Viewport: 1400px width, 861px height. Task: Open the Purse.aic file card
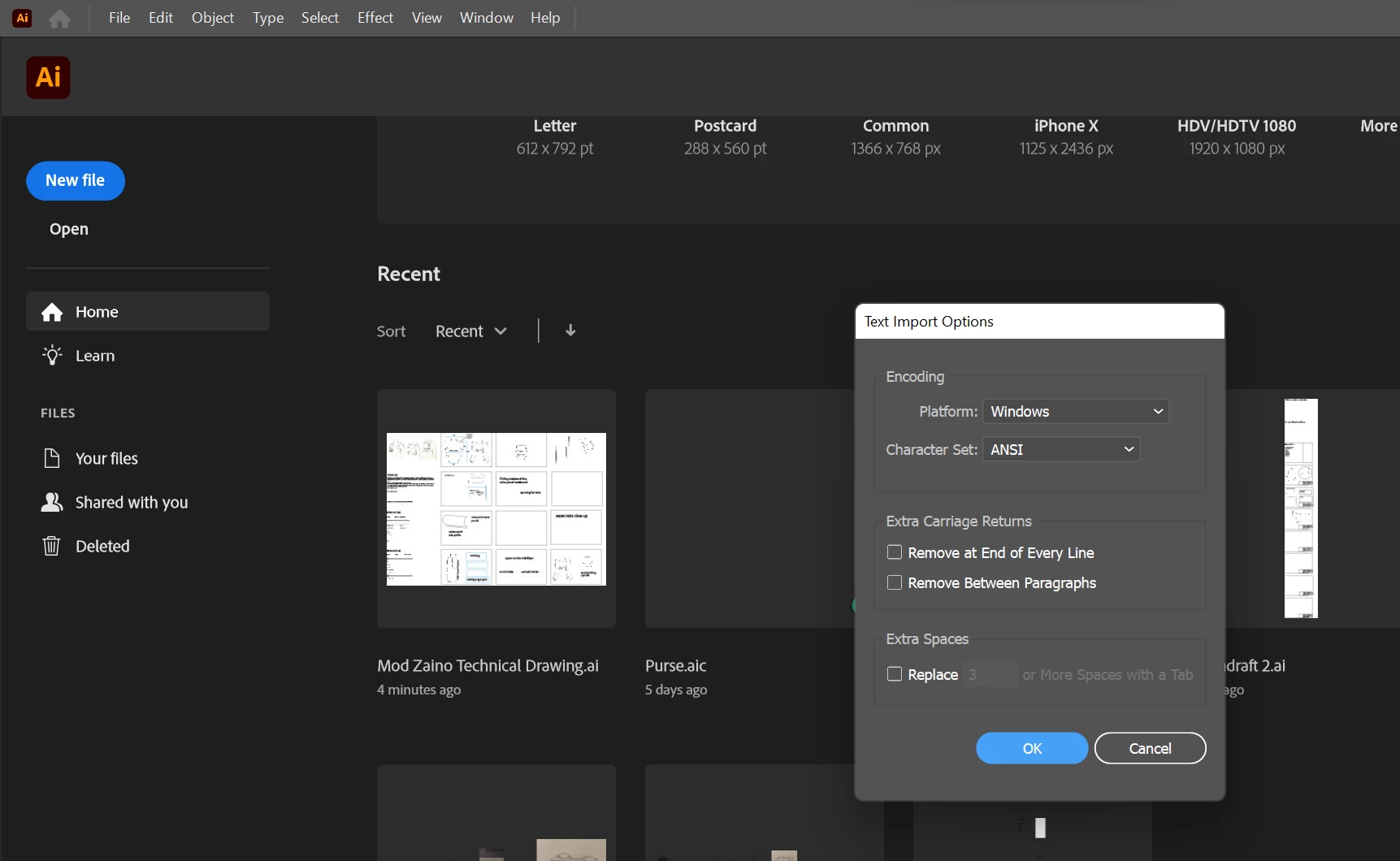point(749,508)
